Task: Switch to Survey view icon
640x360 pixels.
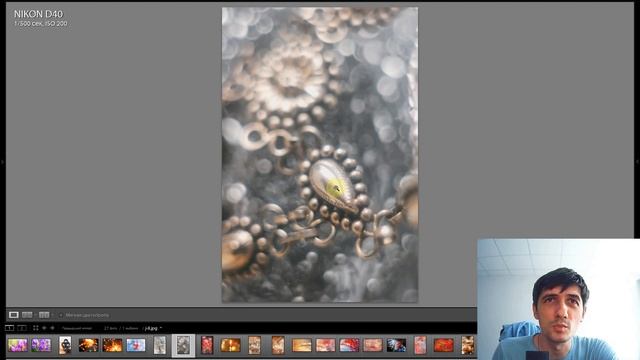Action: point(44,315)
